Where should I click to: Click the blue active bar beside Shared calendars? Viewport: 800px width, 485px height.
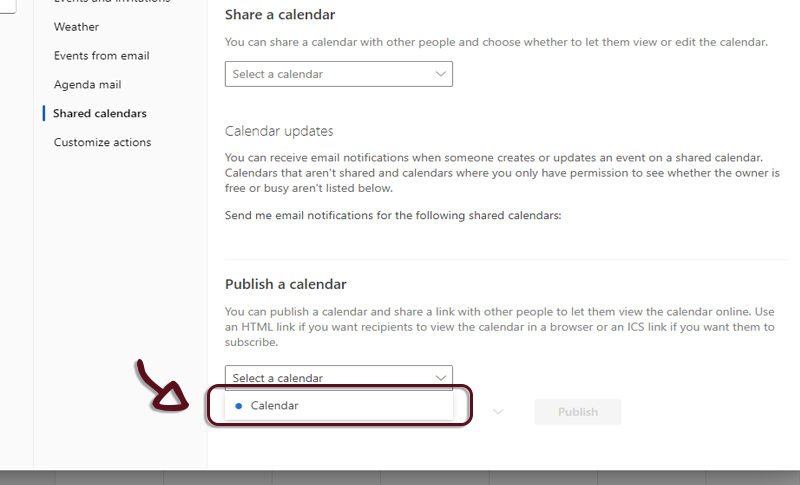(x=44, y=114)
